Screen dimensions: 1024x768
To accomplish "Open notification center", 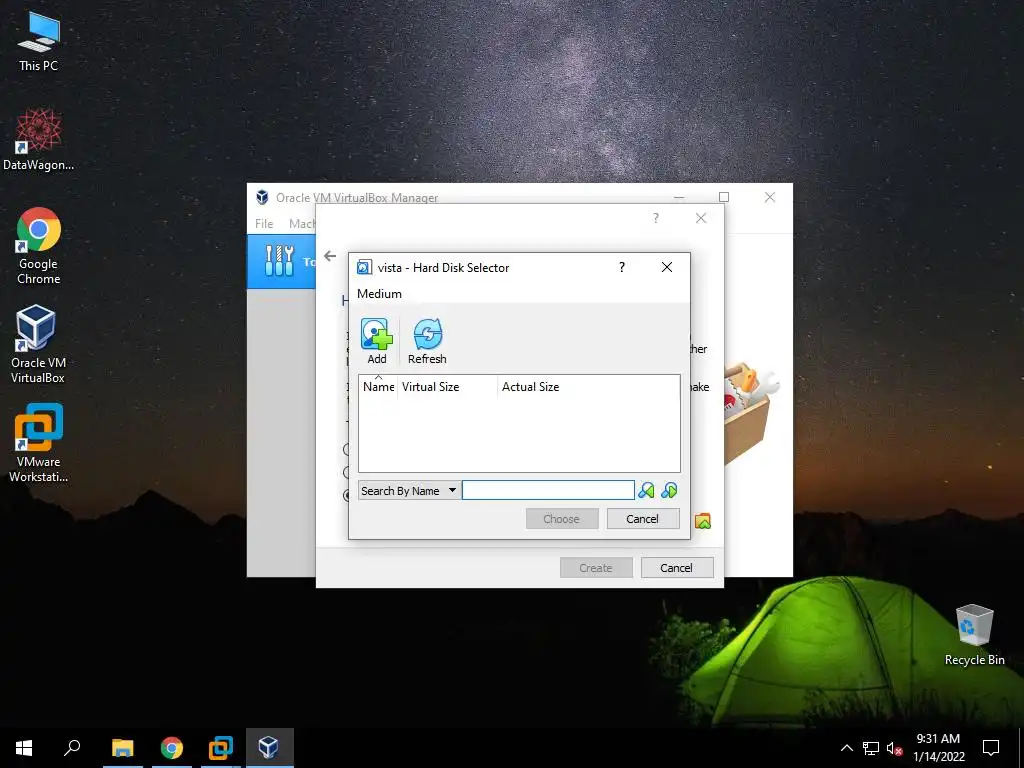I will pyautogui.click(x=991, y=748).
